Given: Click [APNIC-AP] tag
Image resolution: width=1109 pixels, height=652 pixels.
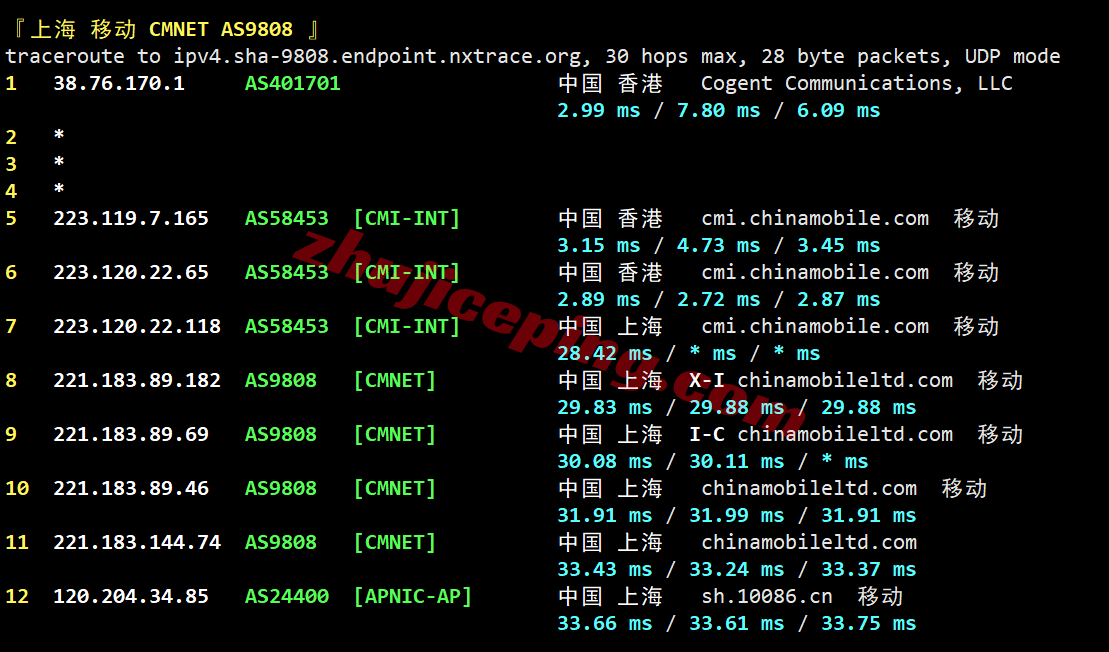Looking at the screenshot, I should [x=412, y=596].
